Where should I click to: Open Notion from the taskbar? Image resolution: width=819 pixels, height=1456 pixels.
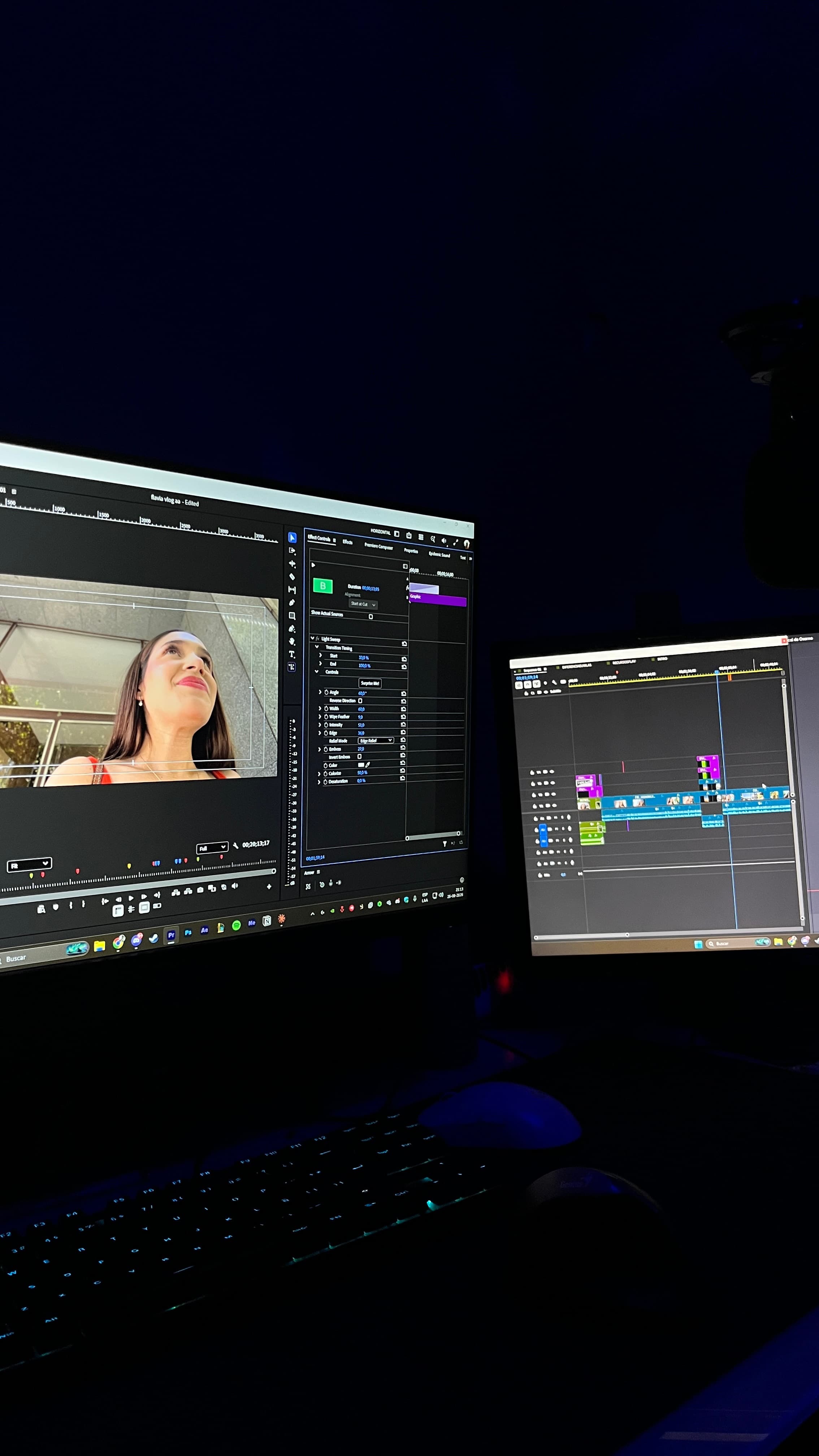pyautogui.click(x=267, y=921)
